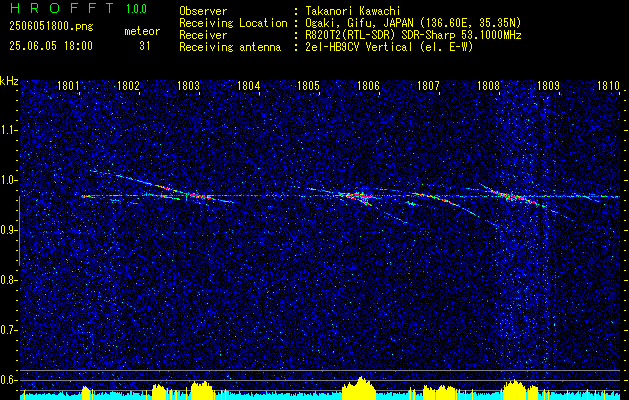Click the 1.0 kHz axis label

pyautogui.click(x=8, y=180)
